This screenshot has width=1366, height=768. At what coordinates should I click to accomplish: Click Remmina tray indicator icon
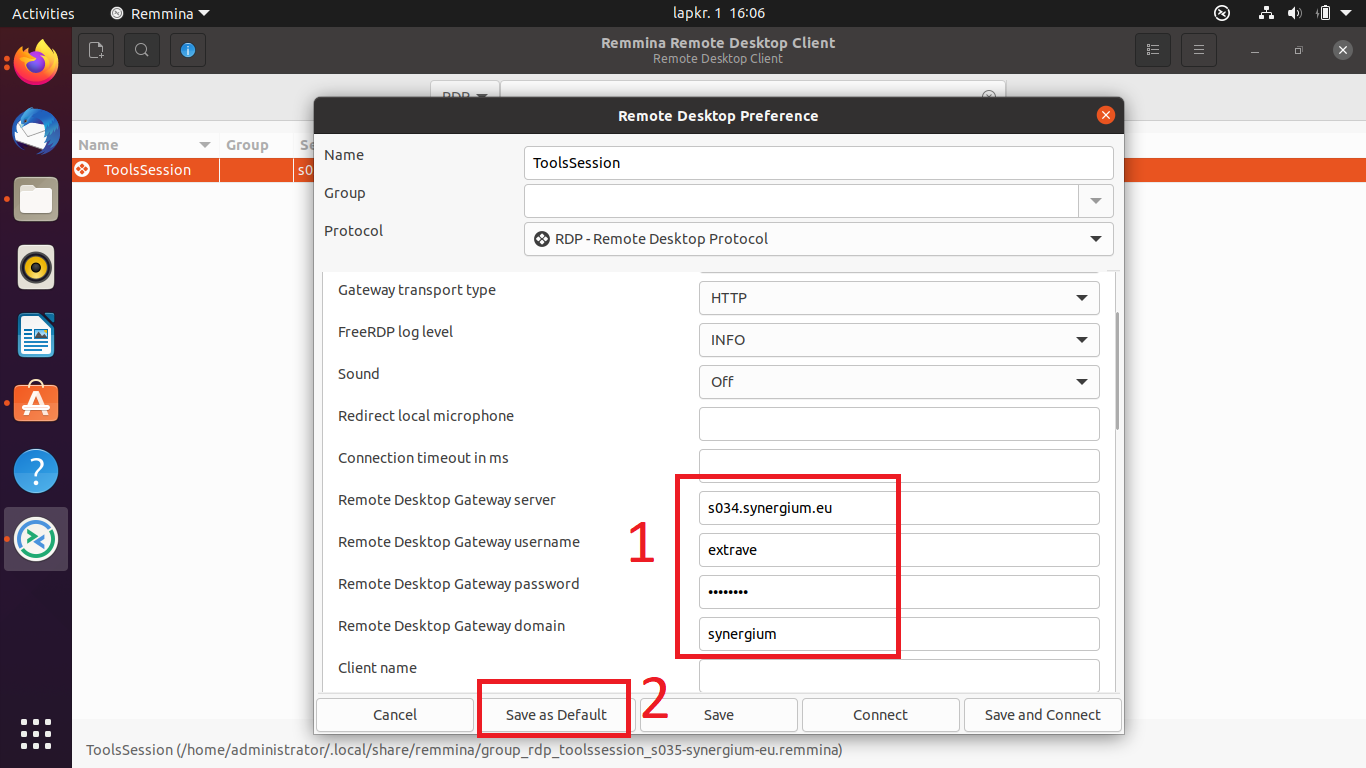point(1221,13)
